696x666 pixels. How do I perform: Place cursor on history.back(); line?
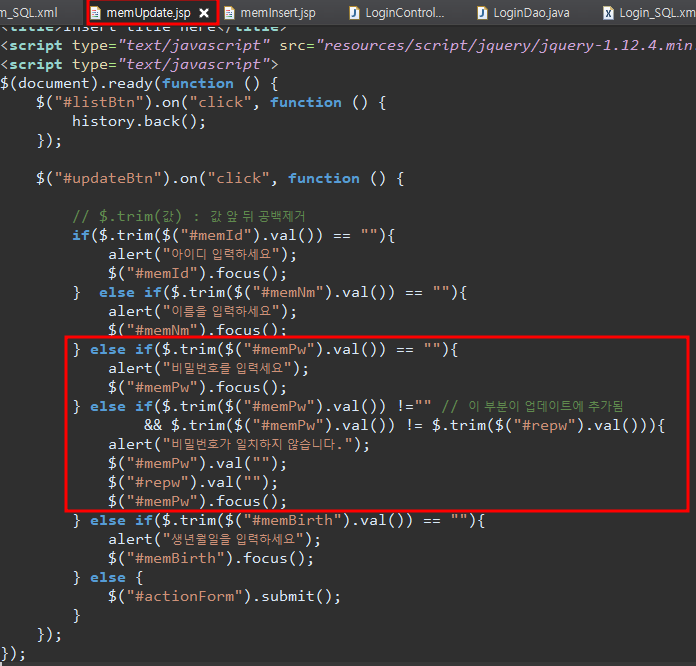coord(139,121)
